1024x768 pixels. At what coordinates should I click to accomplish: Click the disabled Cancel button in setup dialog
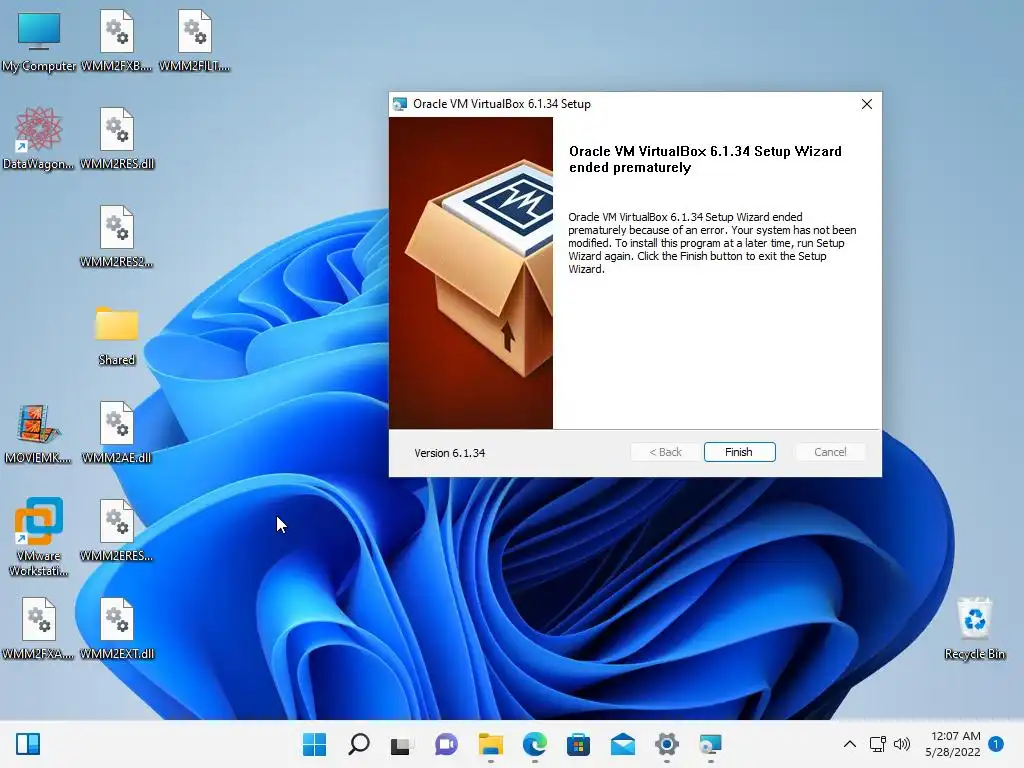click(x=830, y=452)
